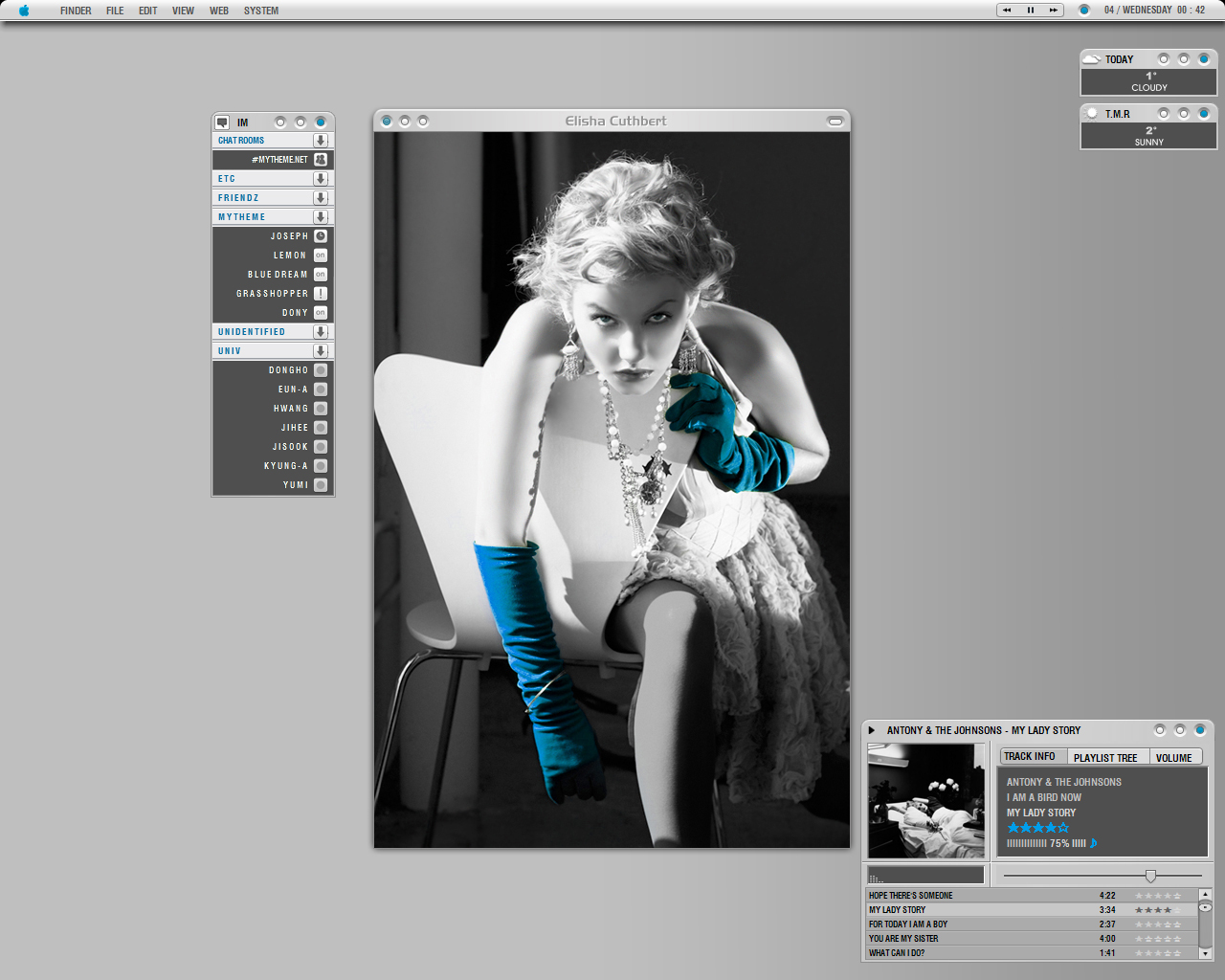Open the Apple menu icon
This screenshot has height=980, width=1225.
tap(24, 11)
